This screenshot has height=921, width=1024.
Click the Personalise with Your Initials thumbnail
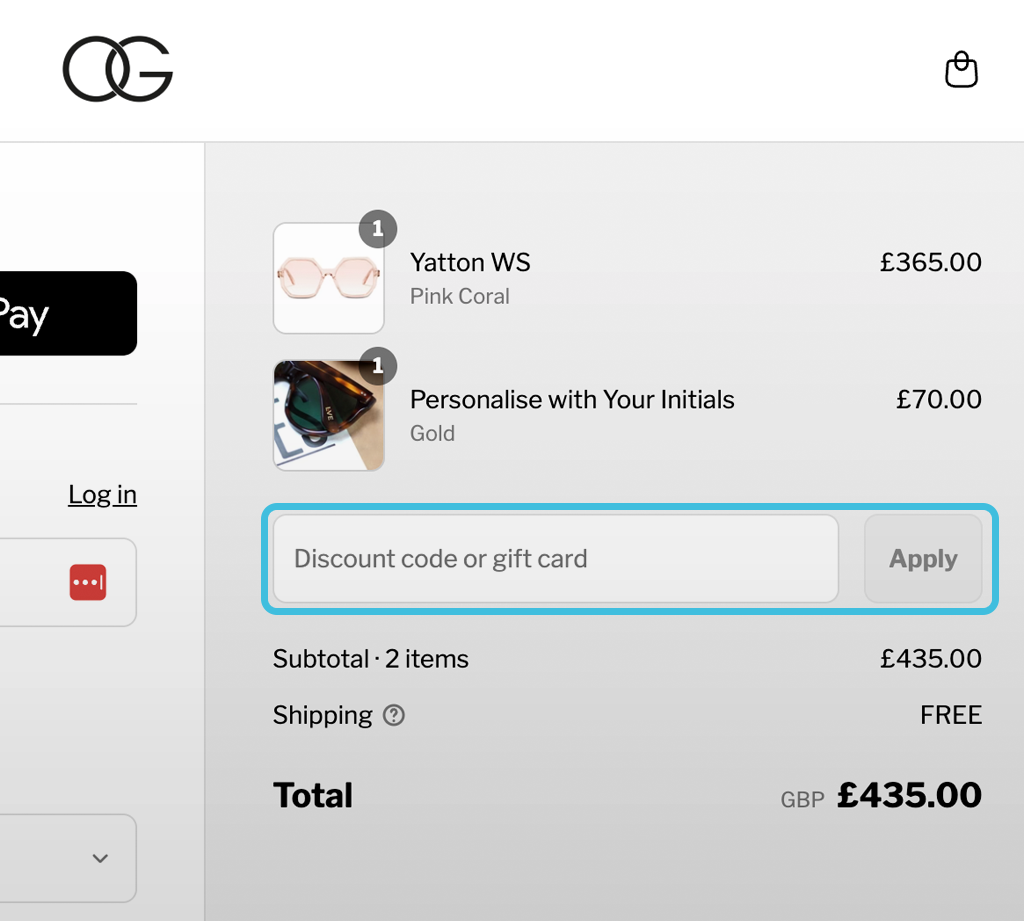pos(328,417)
